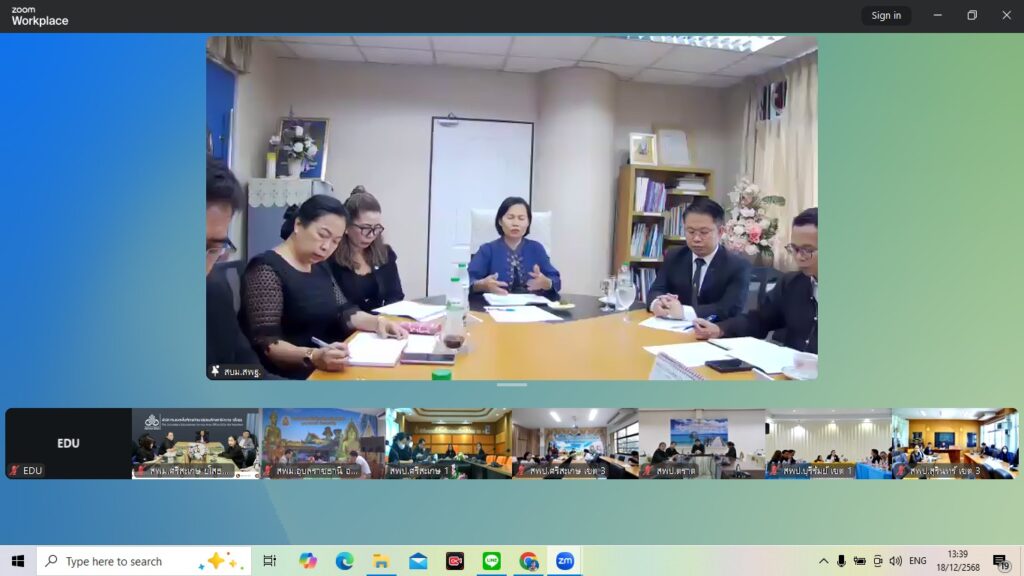The height and width of the screenshot is (576, 1024).
Task: Open the Mail app from taskbar
Action: pyautogui.click(x=418, y=561)
